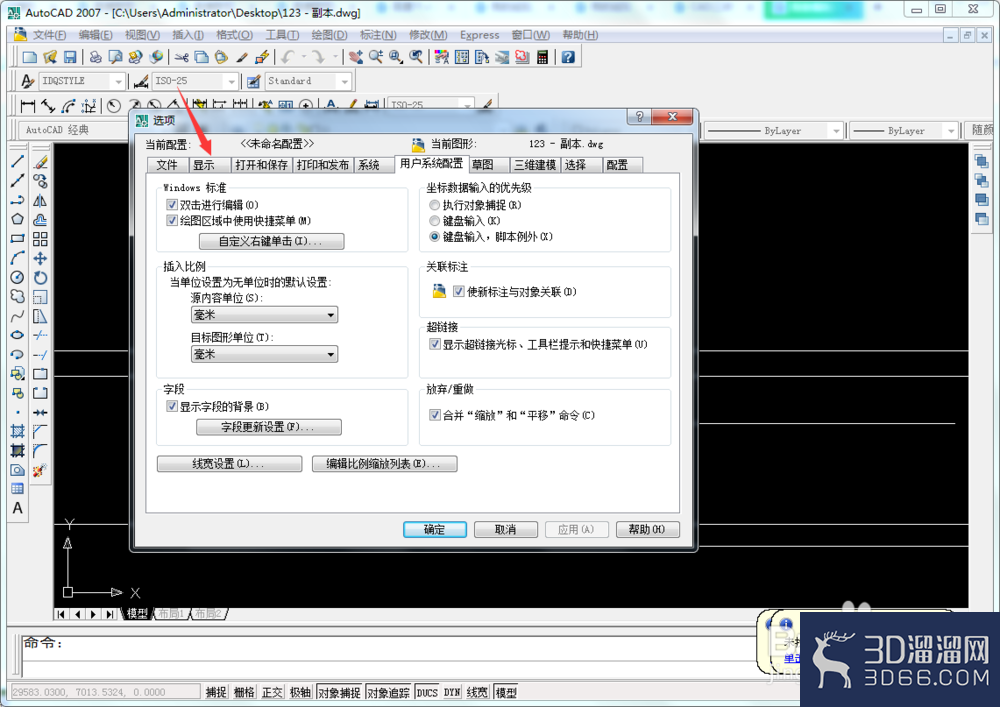Click the Cut scissors icon

(x=182, y=57)
